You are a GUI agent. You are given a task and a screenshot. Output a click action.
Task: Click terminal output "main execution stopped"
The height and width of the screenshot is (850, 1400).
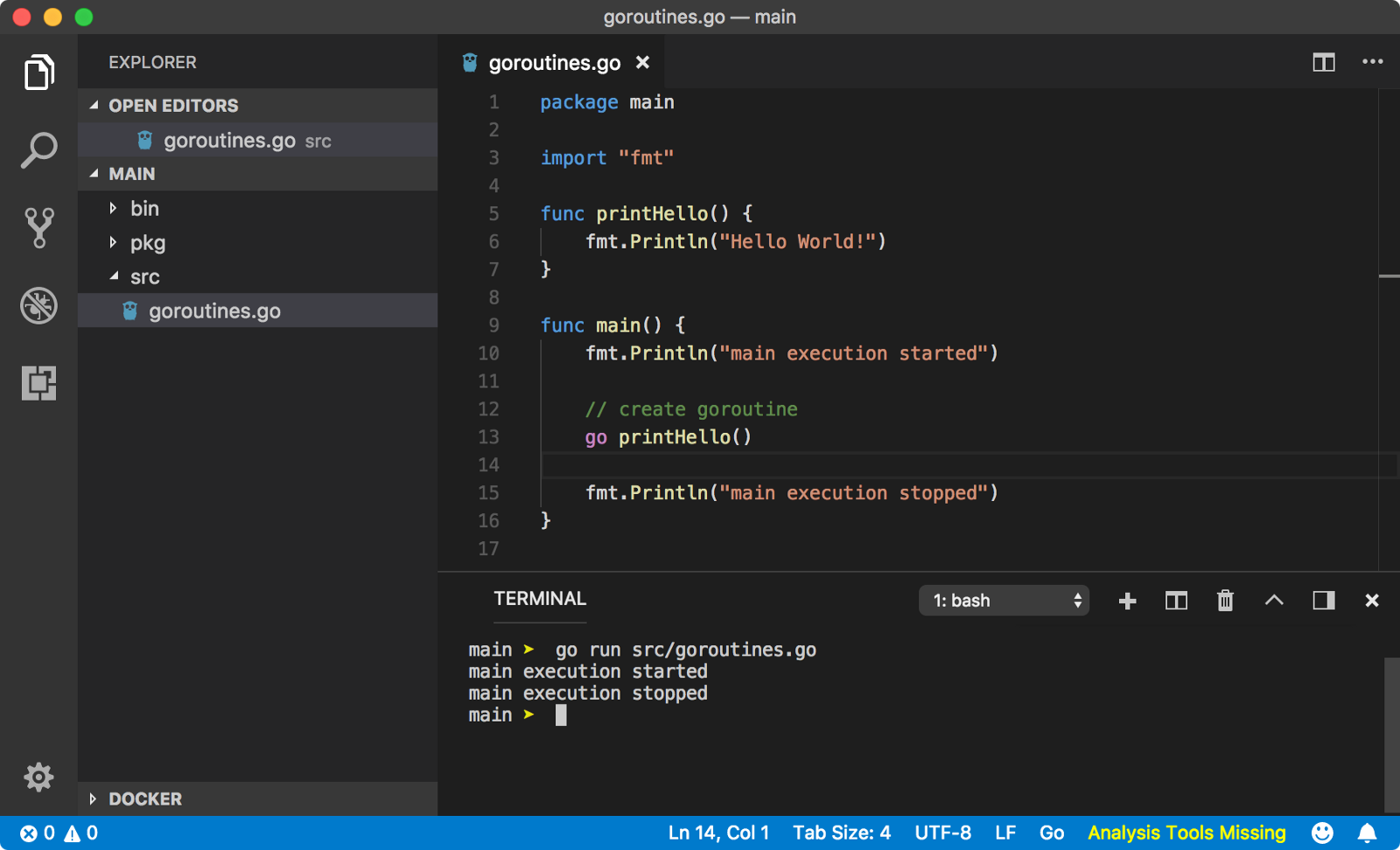click(x=588, y=693)
